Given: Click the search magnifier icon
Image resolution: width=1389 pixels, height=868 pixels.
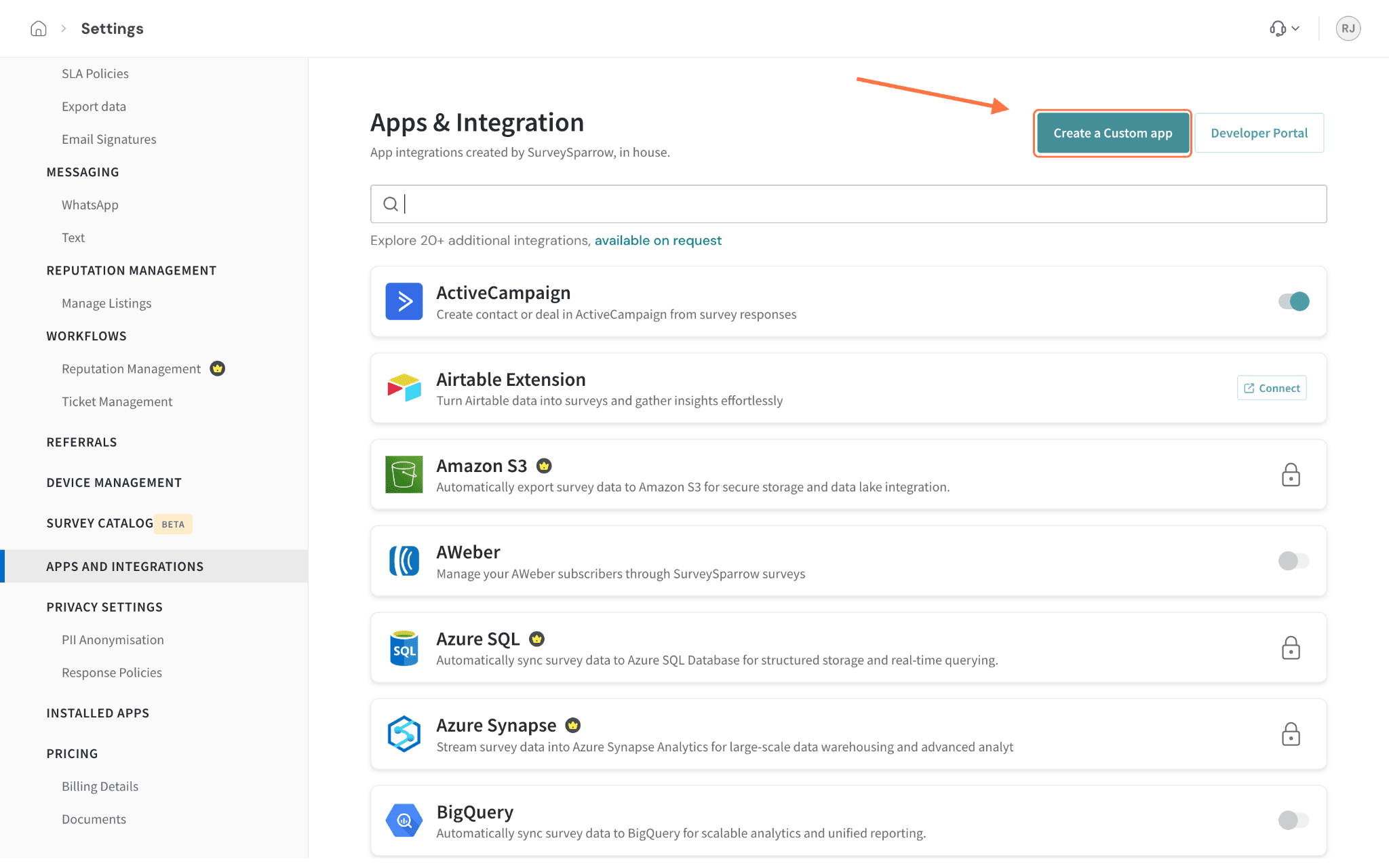Looking at the screenshot, I should [391, 204].
